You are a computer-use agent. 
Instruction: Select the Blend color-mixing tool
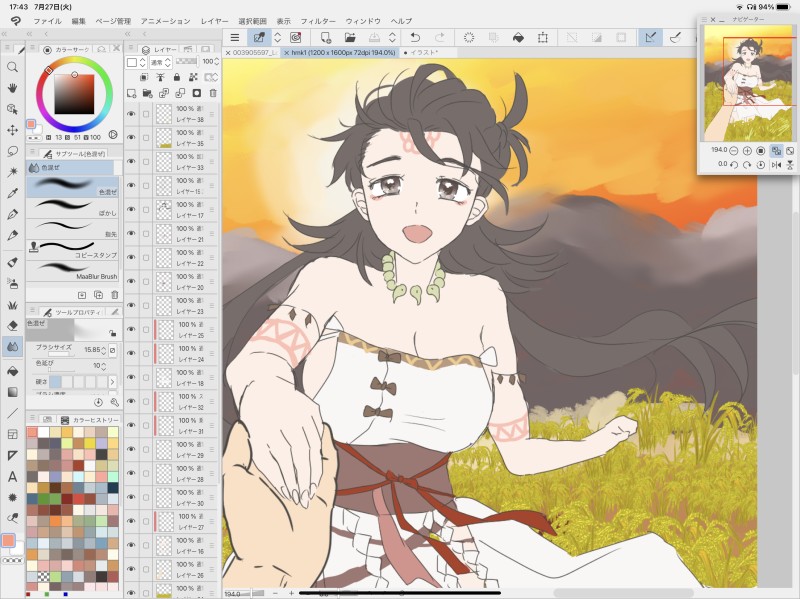click(12, 346)
